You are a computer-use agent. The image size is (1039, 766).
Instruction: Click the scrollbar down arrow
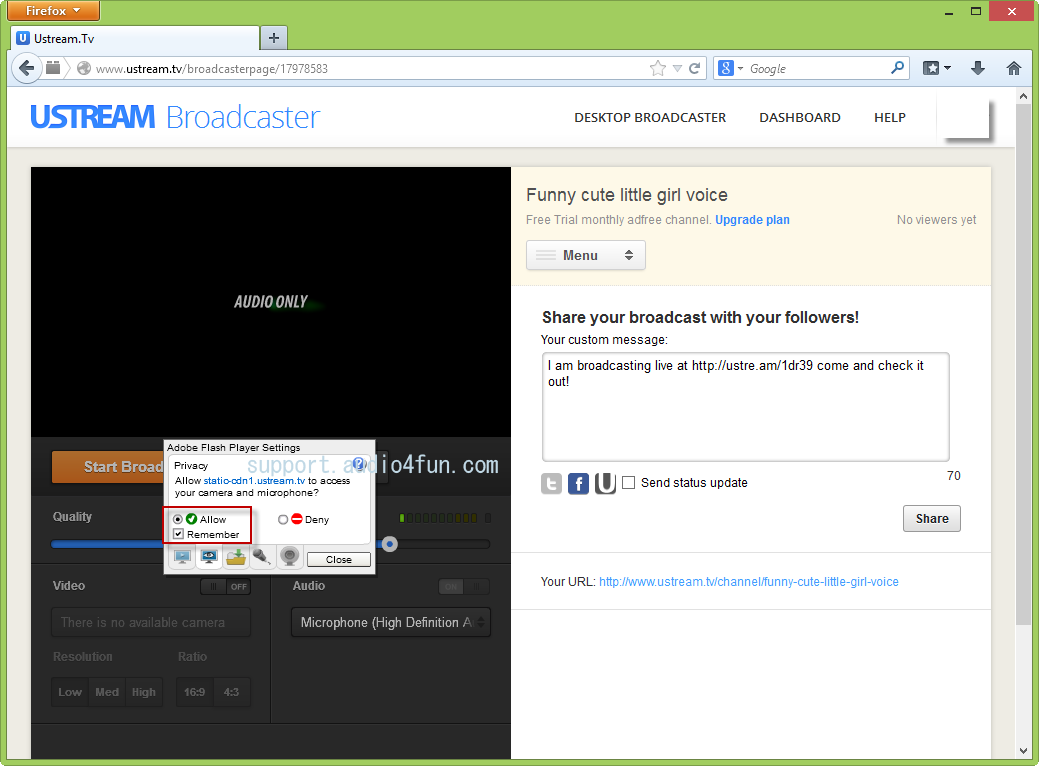point(1024,751)
